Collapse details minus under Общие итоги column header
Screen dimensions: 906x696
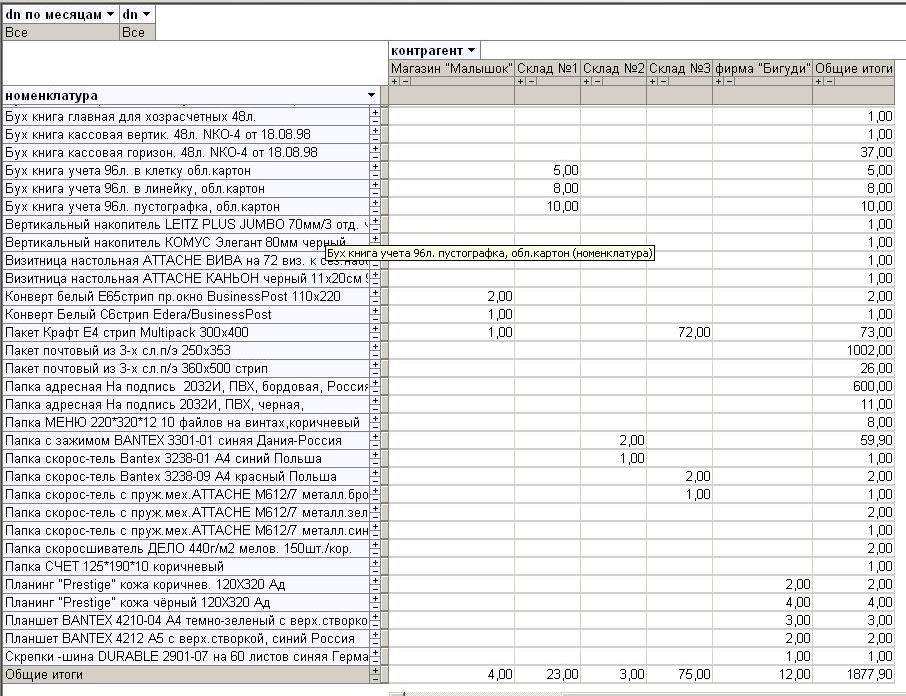coord(830,81)
